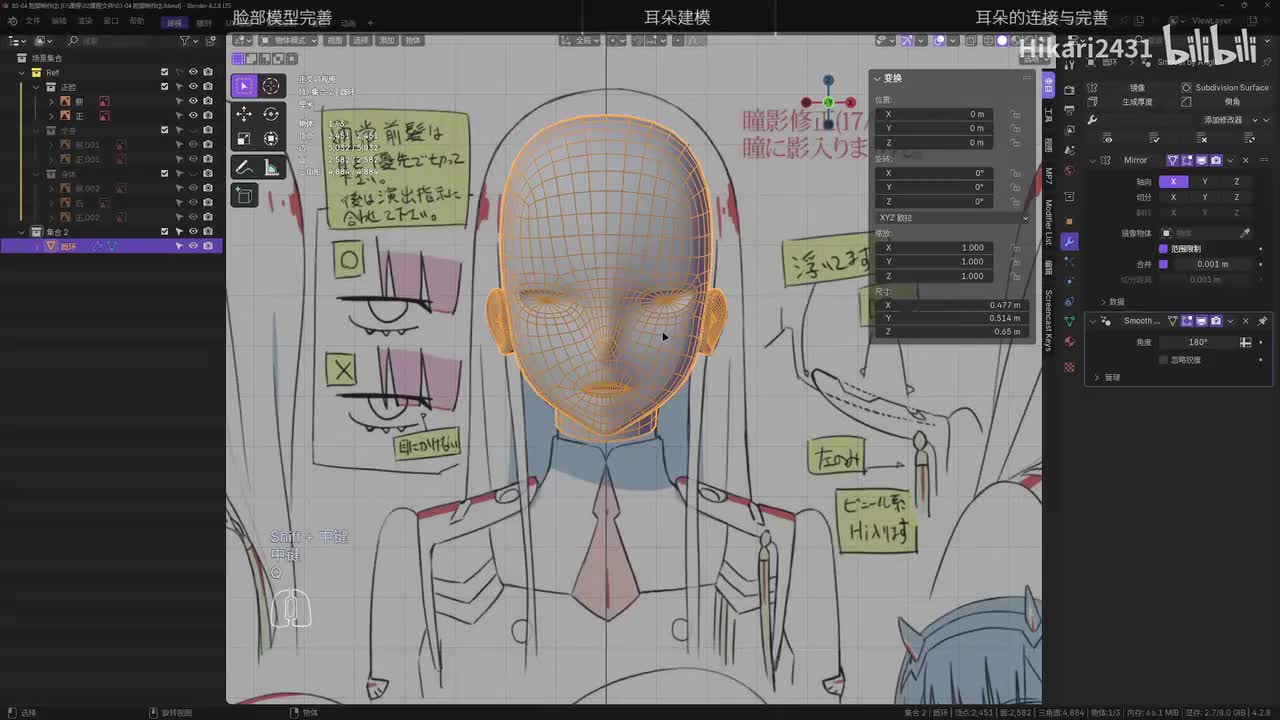
Task: Open the 窗口 menu
Action: pos(111,21)
